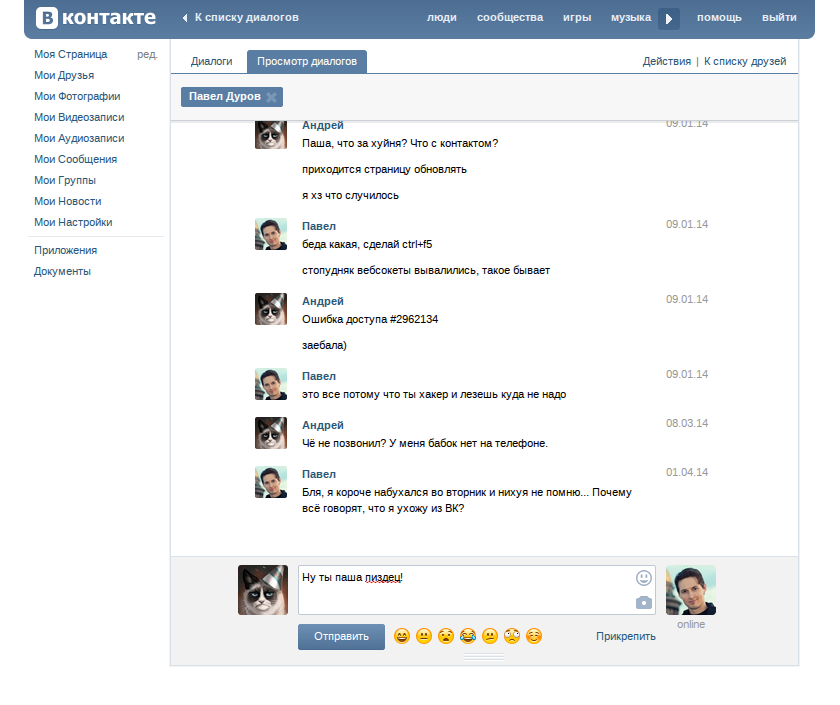Viewport: 840px width, 705px height.
Task: Insert the flushed wide-eyed emoji
Action: click(x=512, y=636)
